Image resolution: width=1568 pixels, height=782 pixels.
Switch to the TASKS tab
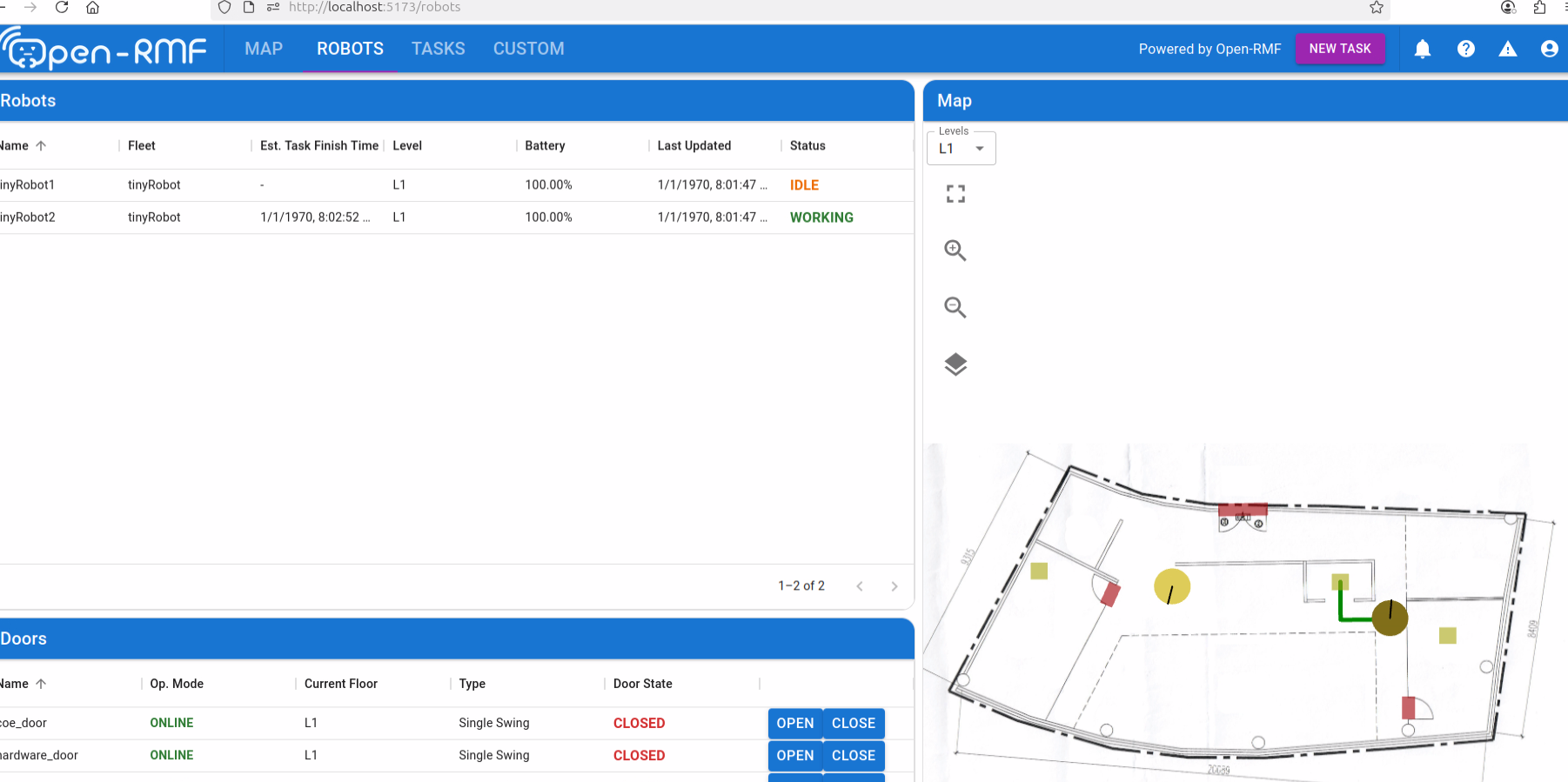(438, 49)
